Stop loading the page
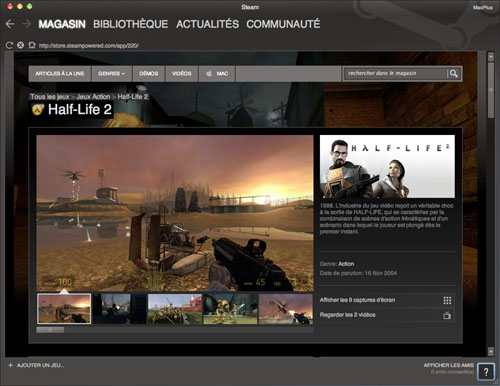Screen dimensions: 500x386 [20, 45]
